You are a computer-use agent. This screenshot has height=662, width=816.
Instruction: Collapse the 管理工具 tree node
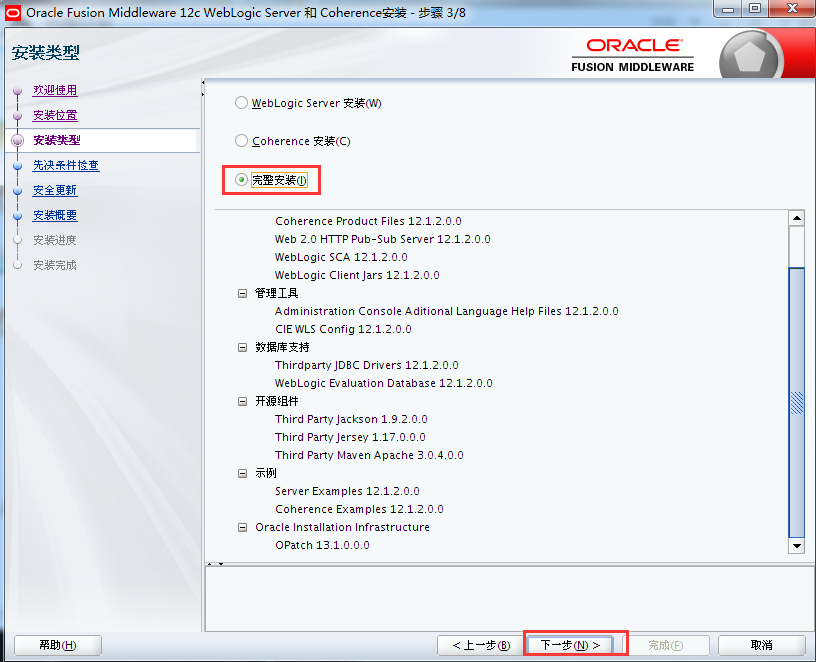coord(242,294)
